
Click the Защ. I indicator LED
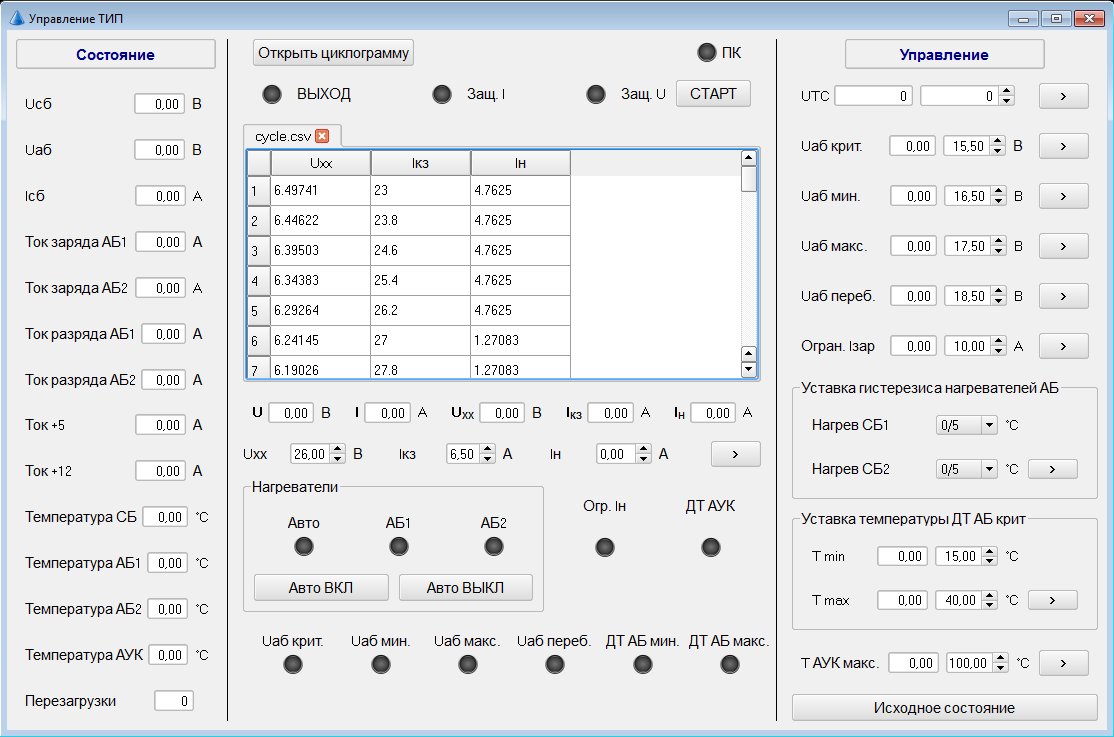(442, 95)
